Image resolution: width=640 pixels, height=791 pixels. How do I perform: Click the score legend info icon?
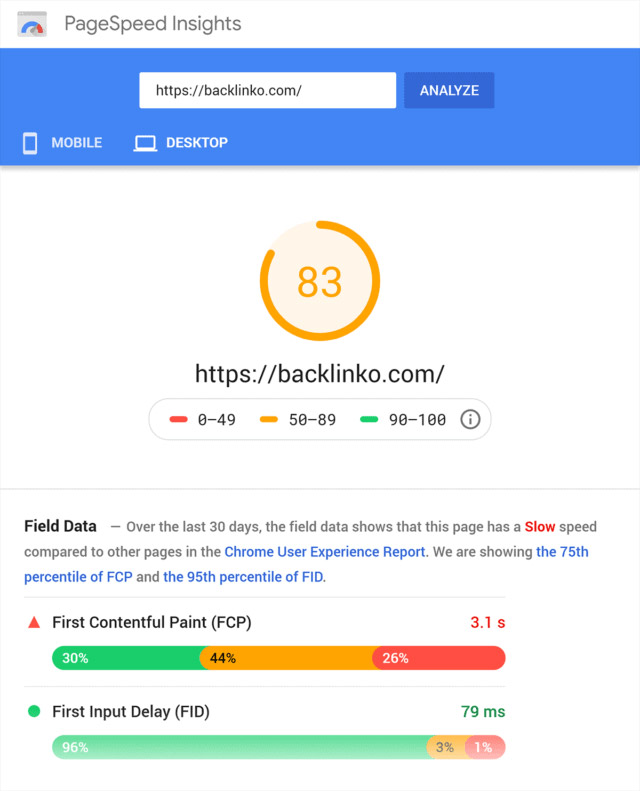pos(470,419)
